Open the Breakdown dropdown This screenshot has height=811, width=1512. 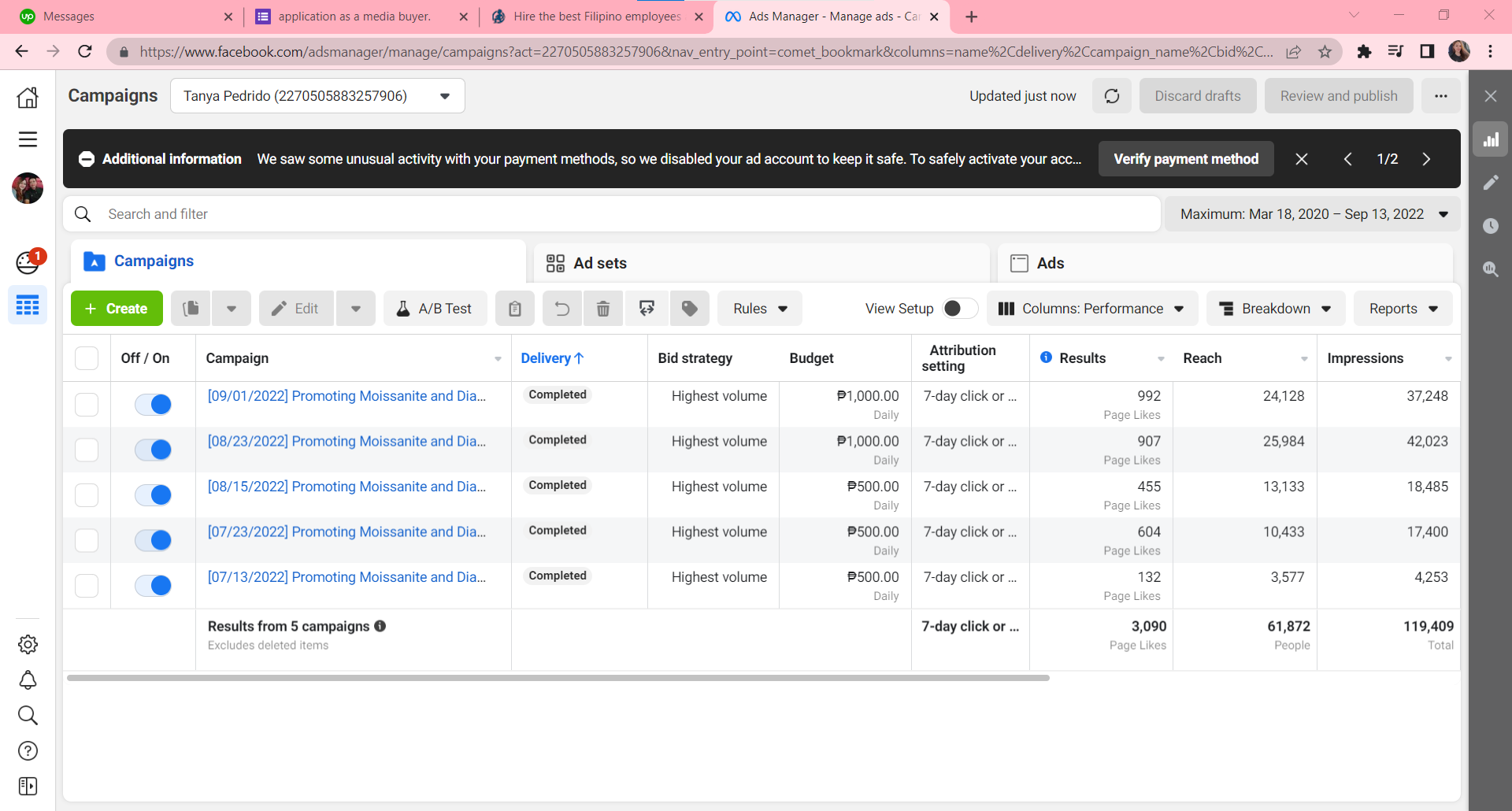[x=1276, y=309]
